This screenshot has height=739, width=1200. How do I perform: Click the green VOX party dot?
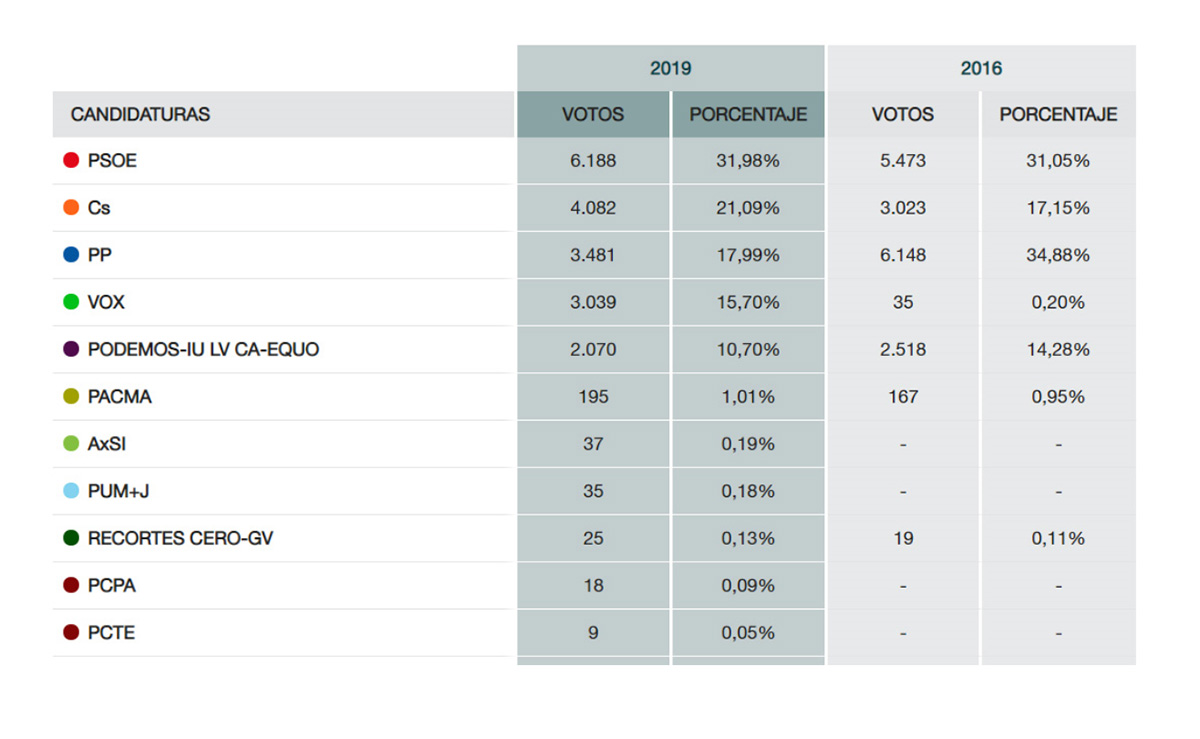coord(71,302)
